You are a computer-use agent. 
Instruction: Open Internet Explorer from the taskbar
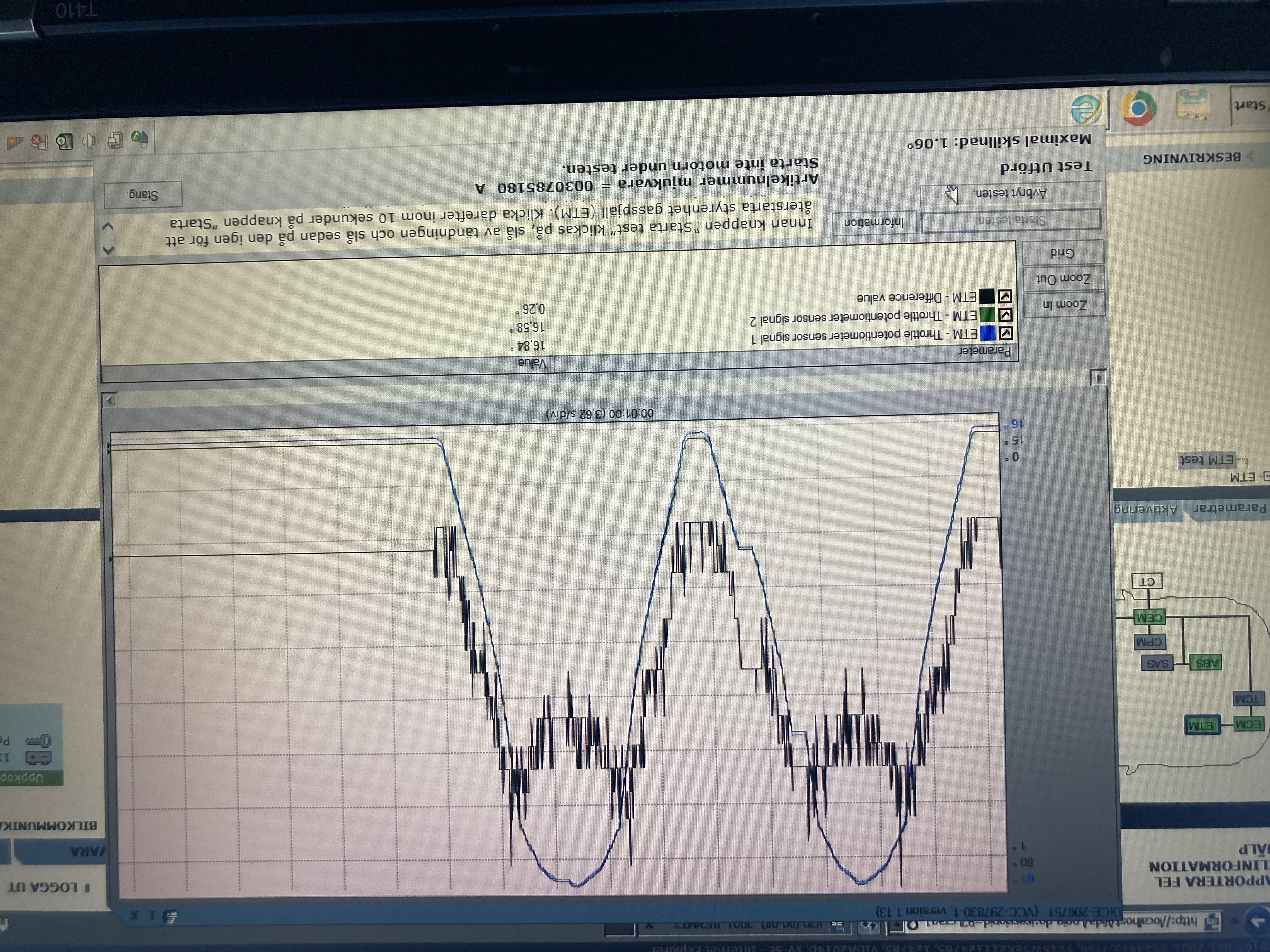pyautogui.click(x=1087, y=109)
